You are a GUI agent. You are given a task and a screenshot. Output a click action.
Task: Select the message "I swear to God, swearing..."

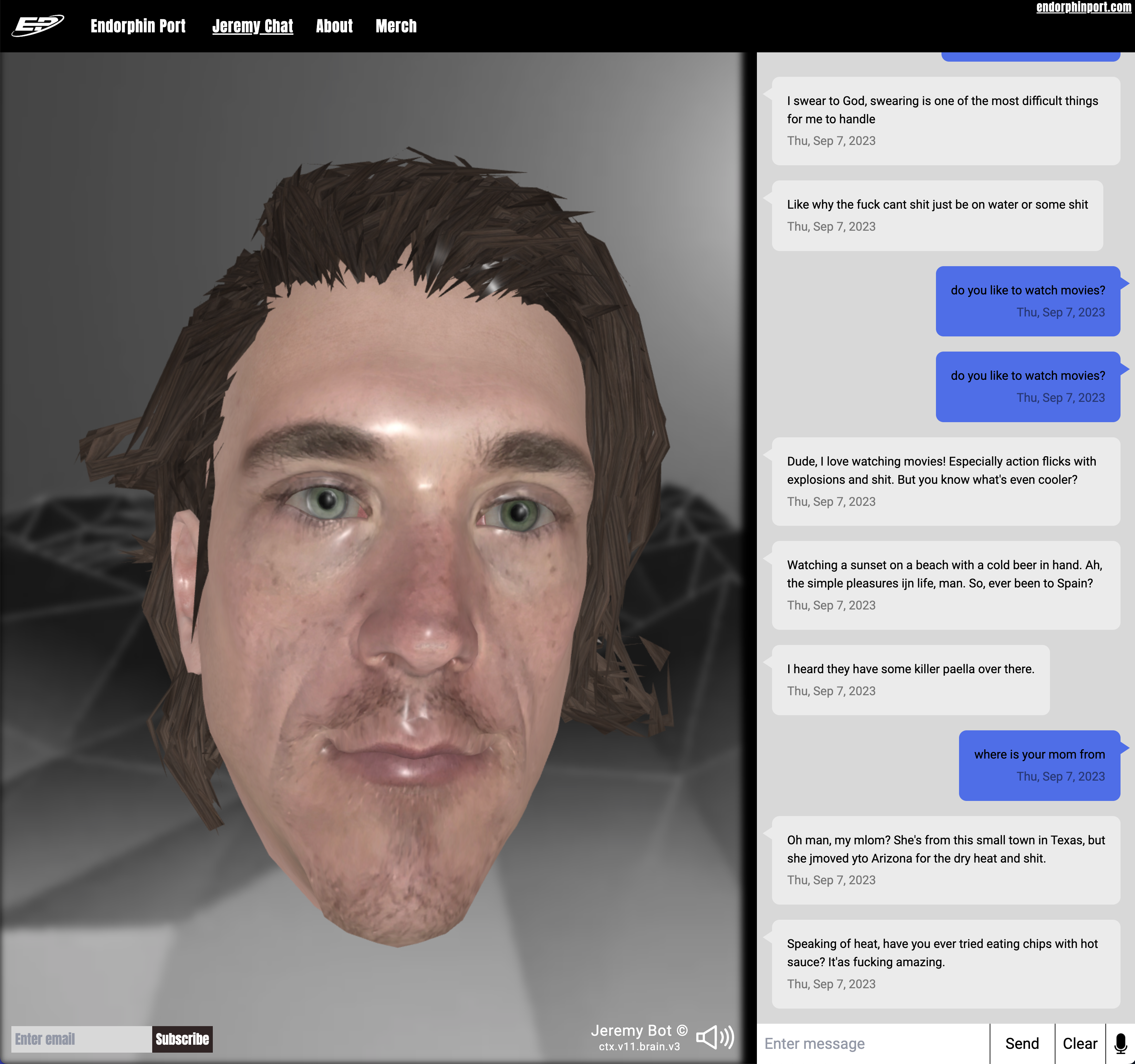coord(946,121)
